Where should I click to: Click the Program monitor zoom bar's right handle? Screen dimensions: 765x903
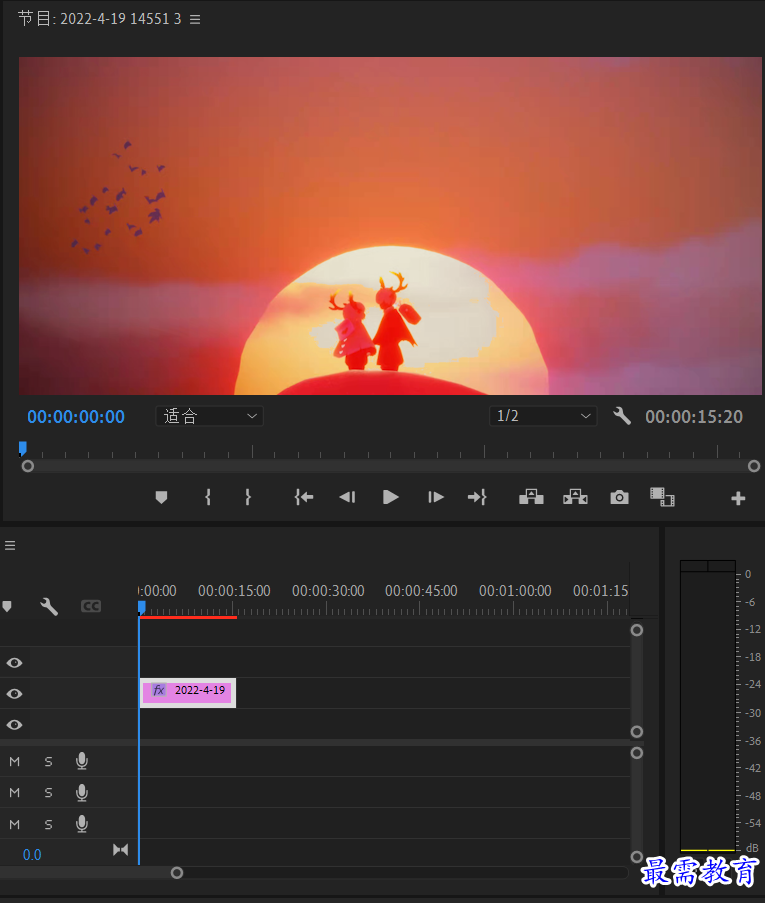coord(753,466)
